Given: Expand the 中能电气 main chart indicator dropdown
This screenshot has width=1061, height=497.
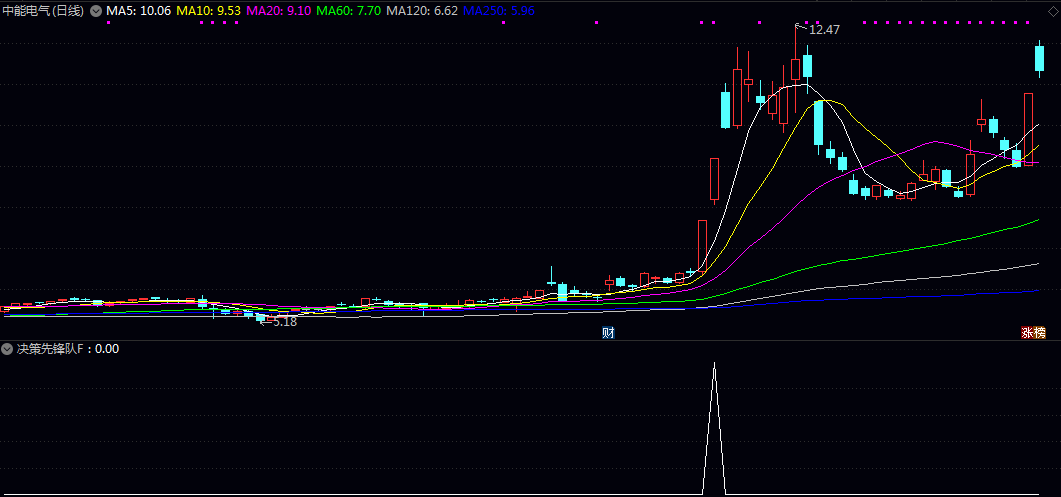Looking at the screenshot, I should pos(95,11).
